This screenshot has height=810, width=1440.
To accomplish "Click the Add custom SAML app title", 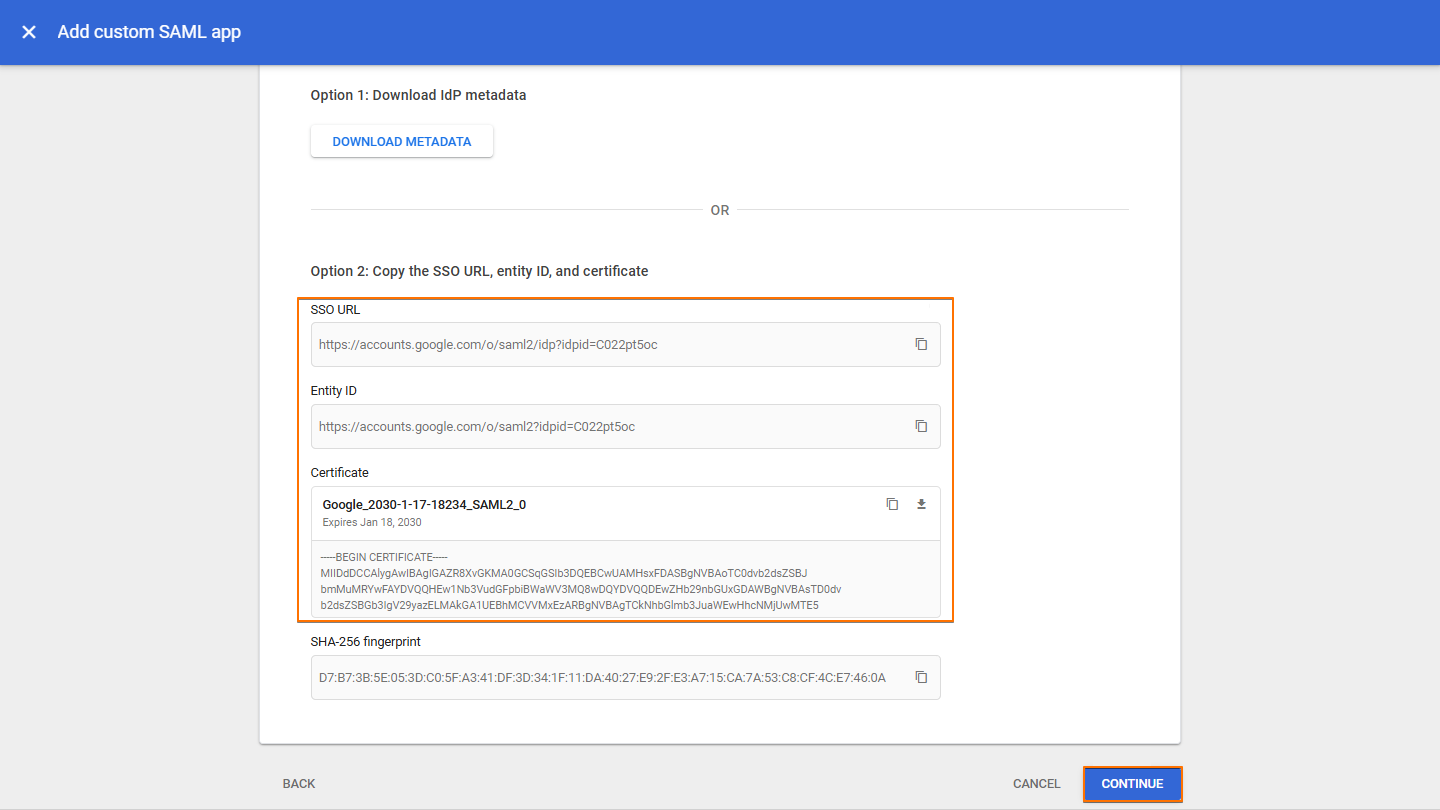I will tap(148, 31).
